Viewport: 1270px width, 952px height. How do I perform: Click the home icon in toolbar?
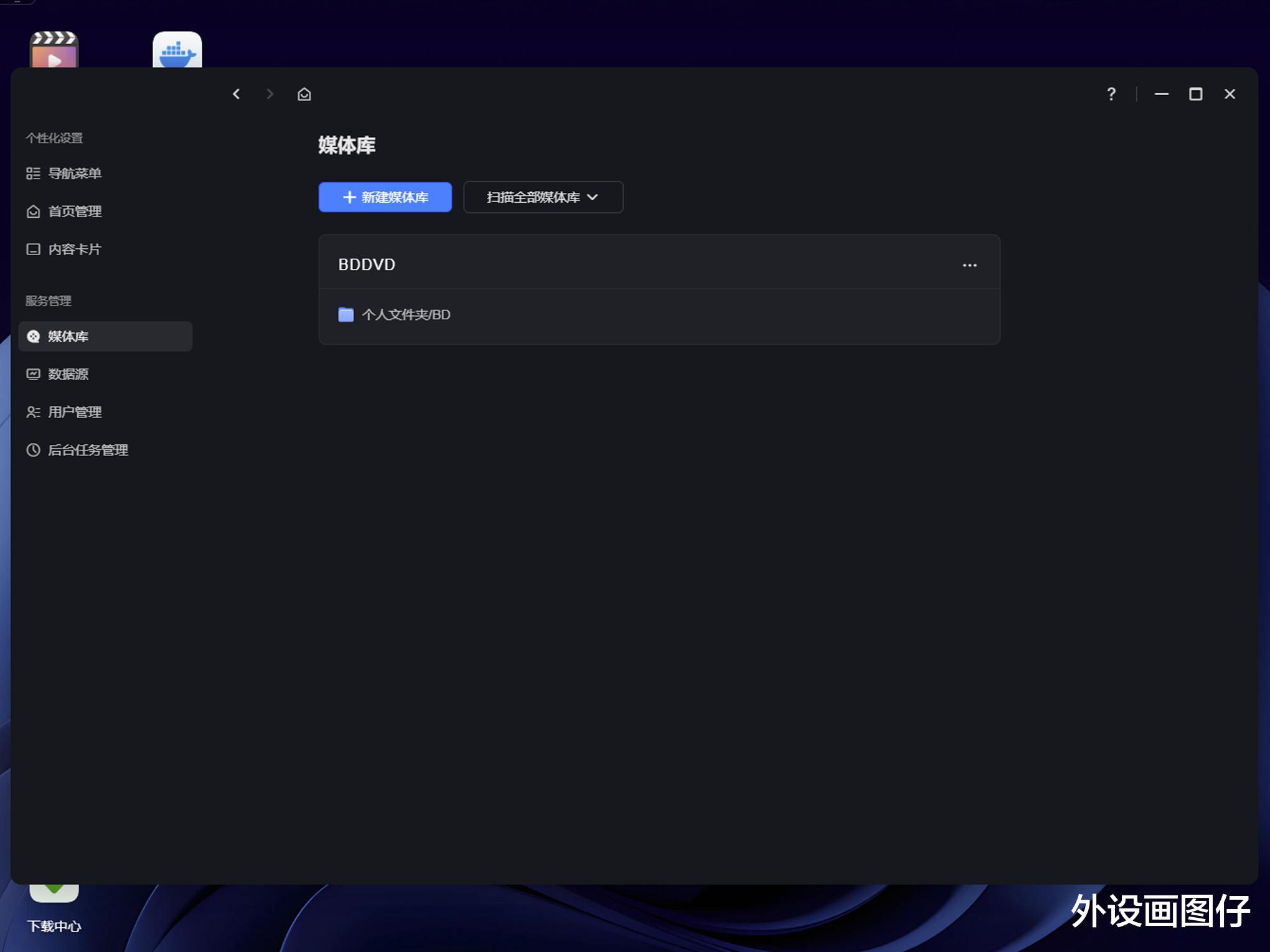(x=304, y=94)
